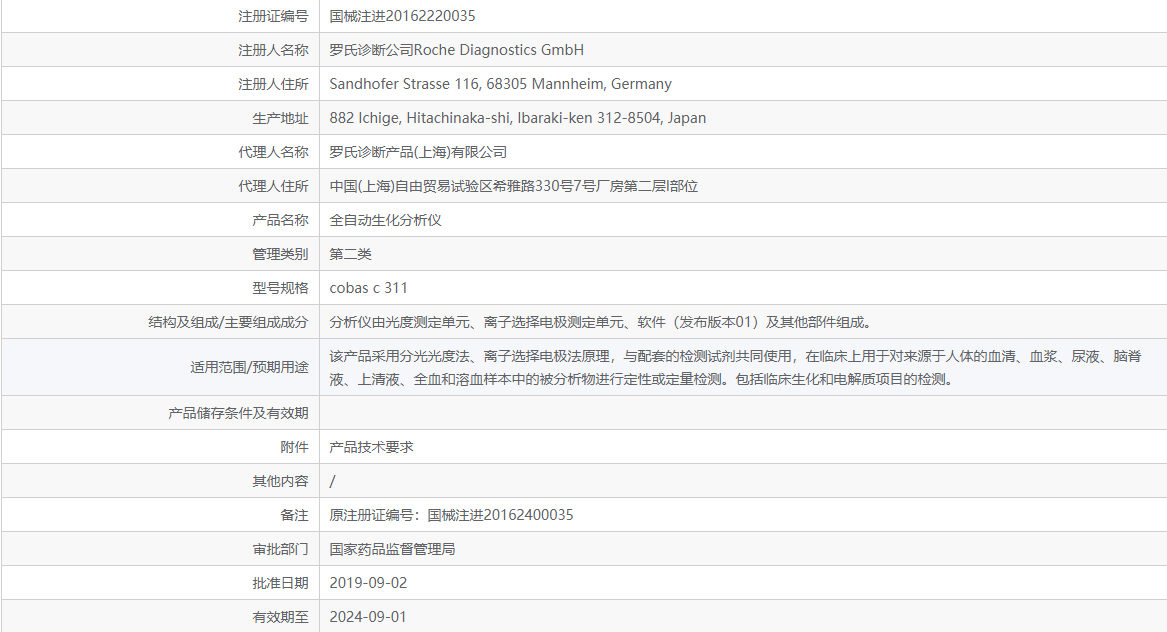Select the label 备注

(x=295, y=515)
